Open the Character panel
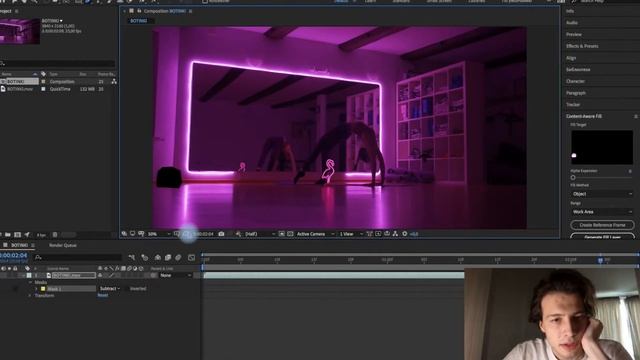The width and height of the screenshot is (640, 360). tap(576, 81)
